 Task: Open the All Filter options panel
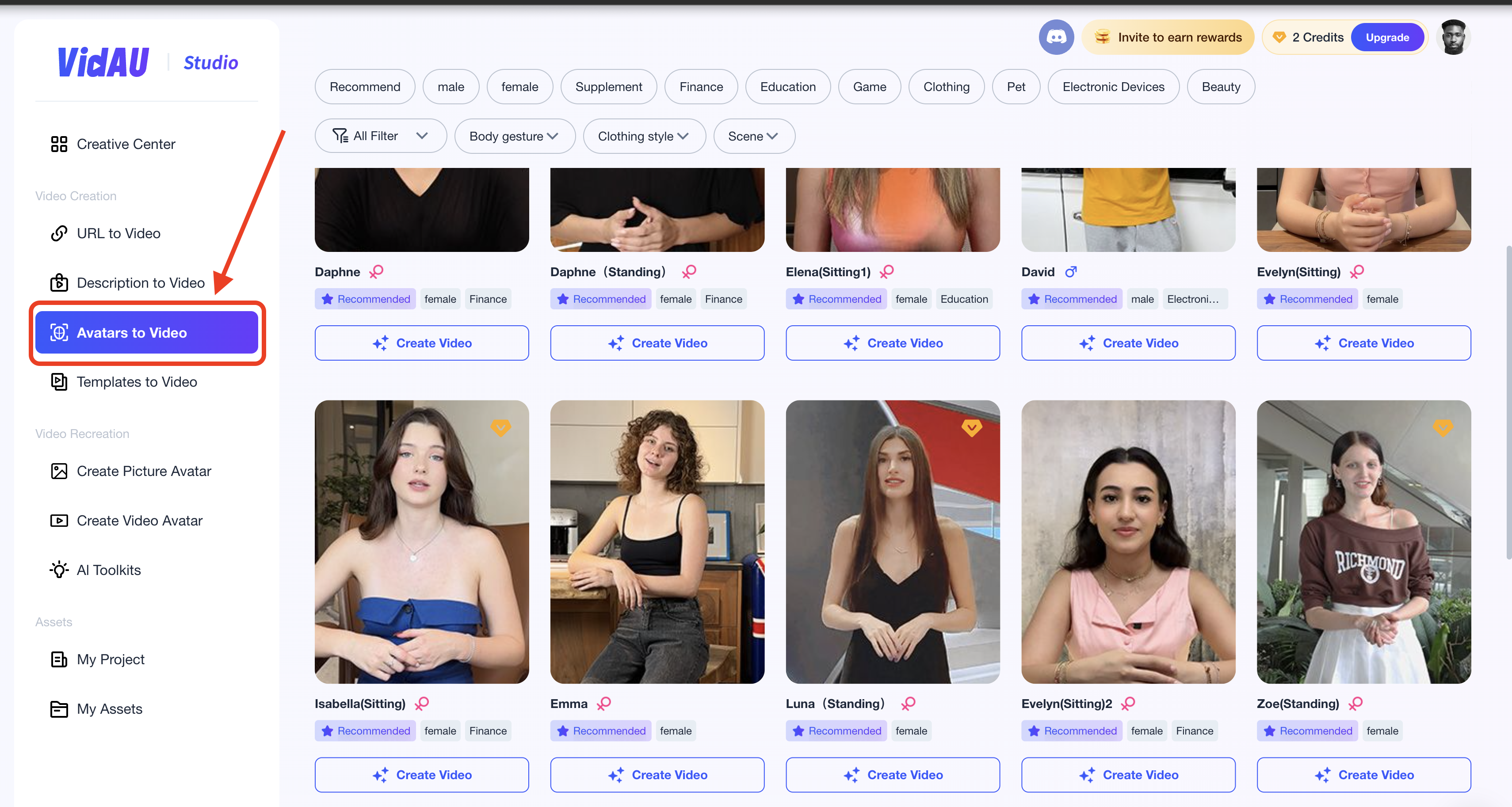pos(380,135)
